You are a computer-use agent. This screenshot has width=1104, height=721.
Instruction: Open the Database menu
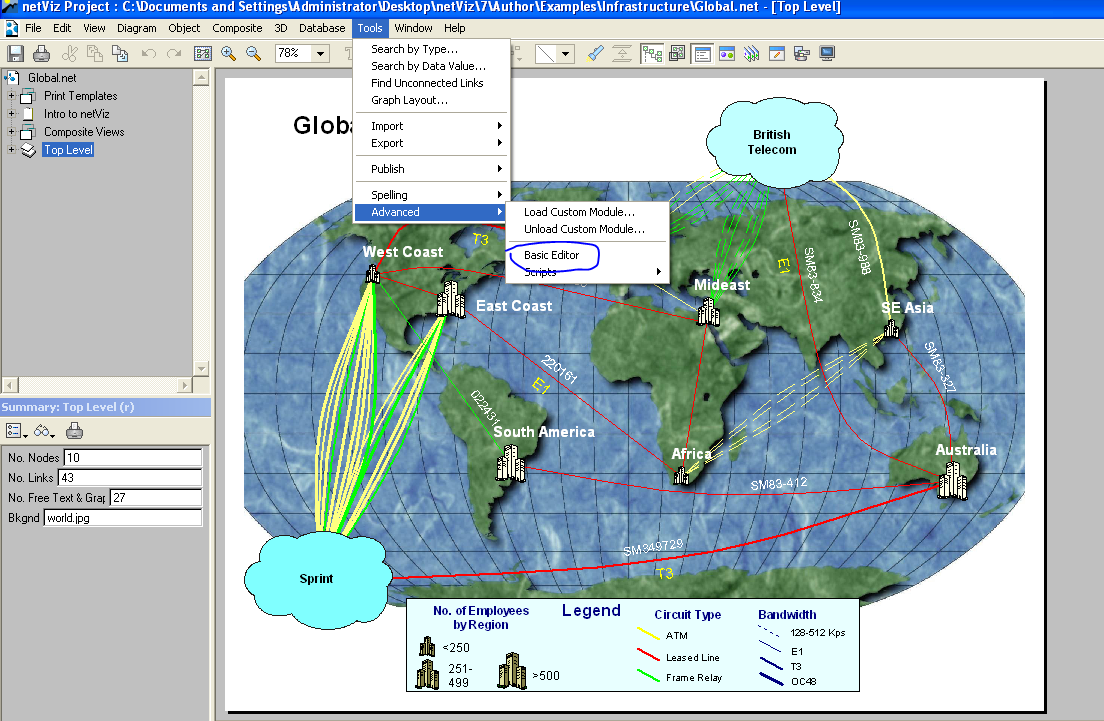tap(321, 28)
